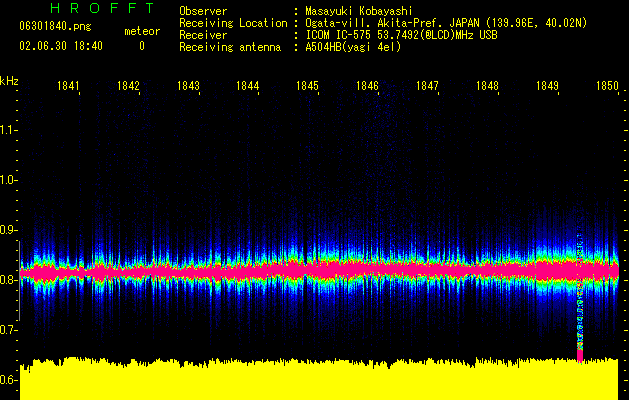Click the kHz axis unit label
Image resolution: width=629 pixels, height=400 pixels.
coord(9,80)
